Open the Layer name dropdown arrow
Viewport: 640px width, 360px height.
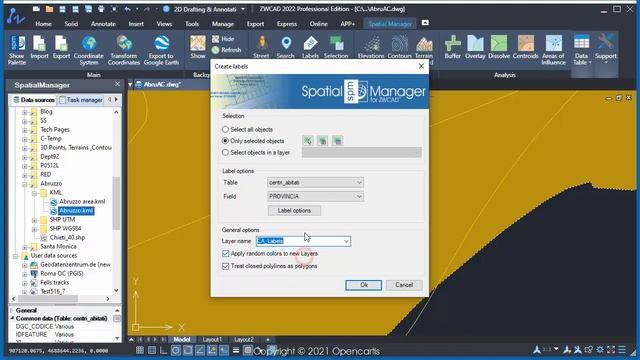[x=346, y=241]
